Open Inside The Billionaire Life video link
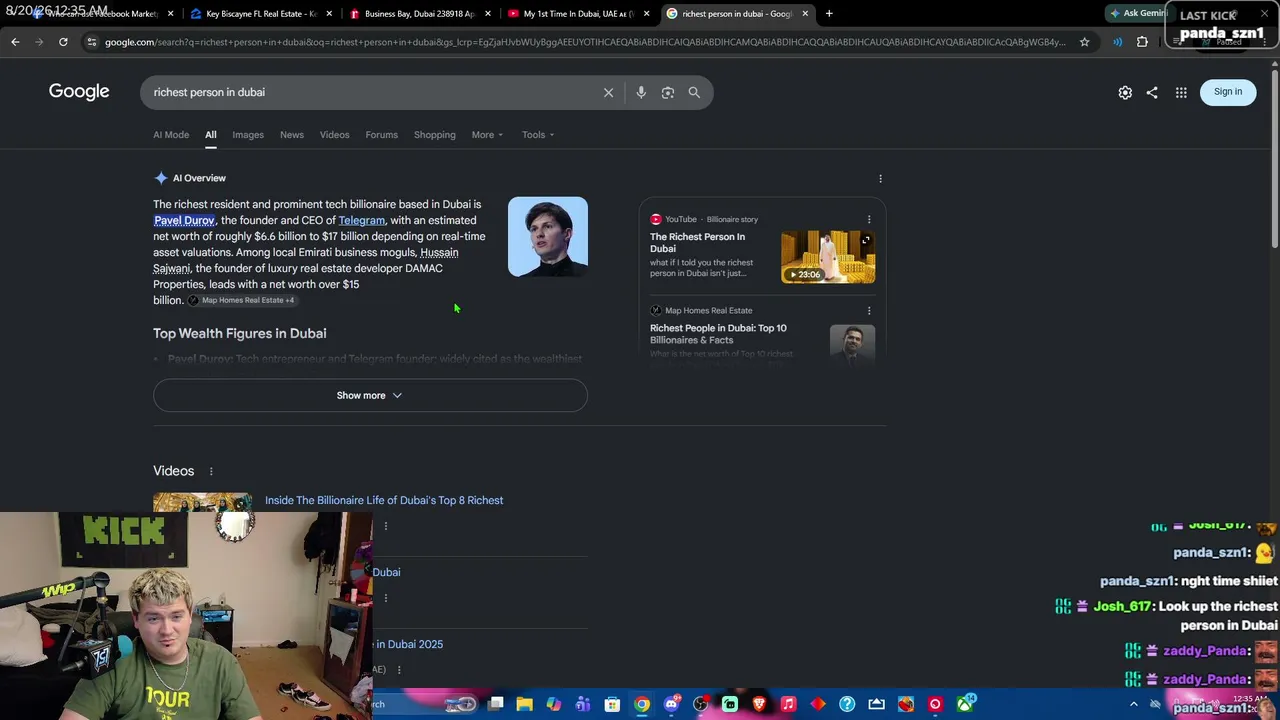The width and height of the screenshot is (1280, 720). [x=384, y=500]
